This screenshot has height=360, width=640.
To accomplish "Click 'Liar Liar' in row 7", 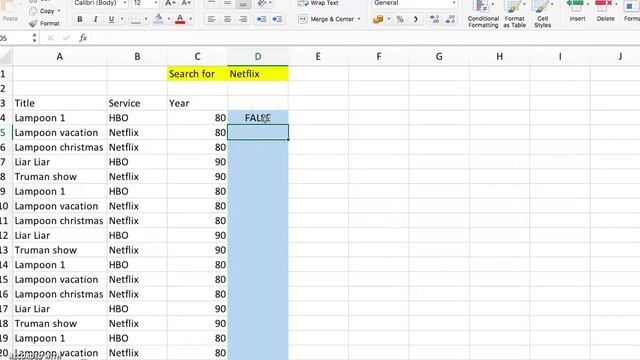I will (x=60, y=162).
